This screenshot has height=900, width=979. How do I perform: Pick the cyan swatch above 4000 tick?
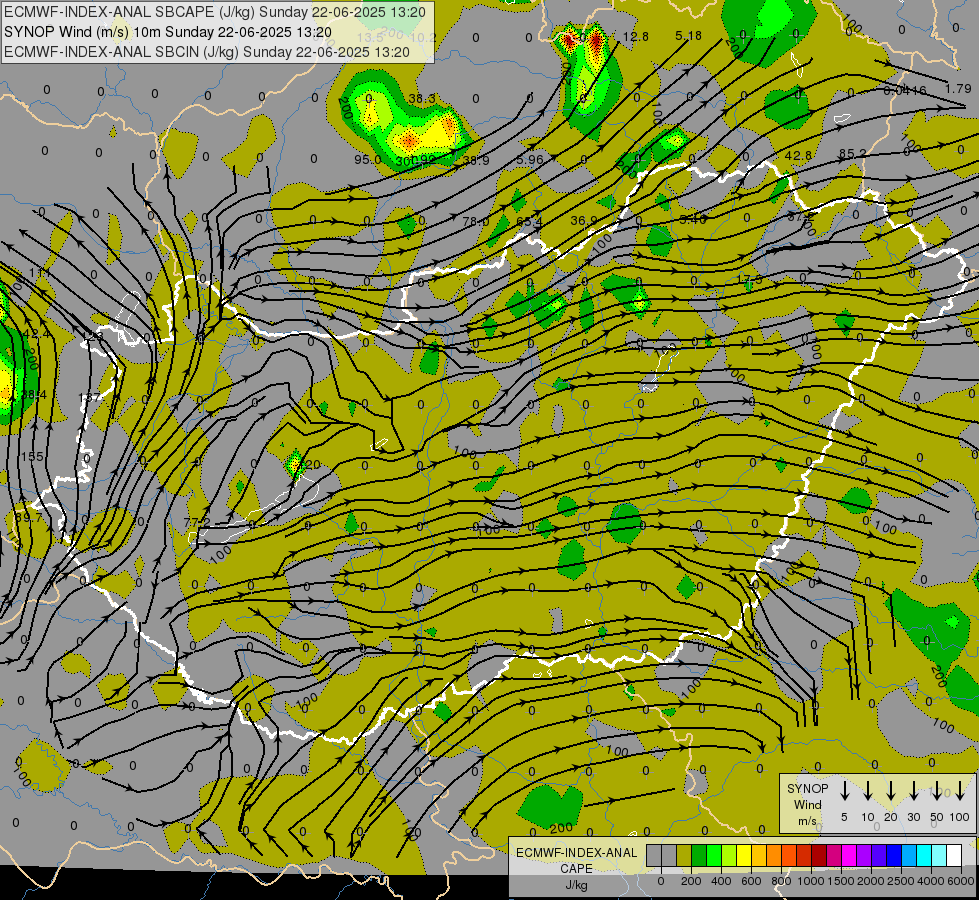point(924,855)
